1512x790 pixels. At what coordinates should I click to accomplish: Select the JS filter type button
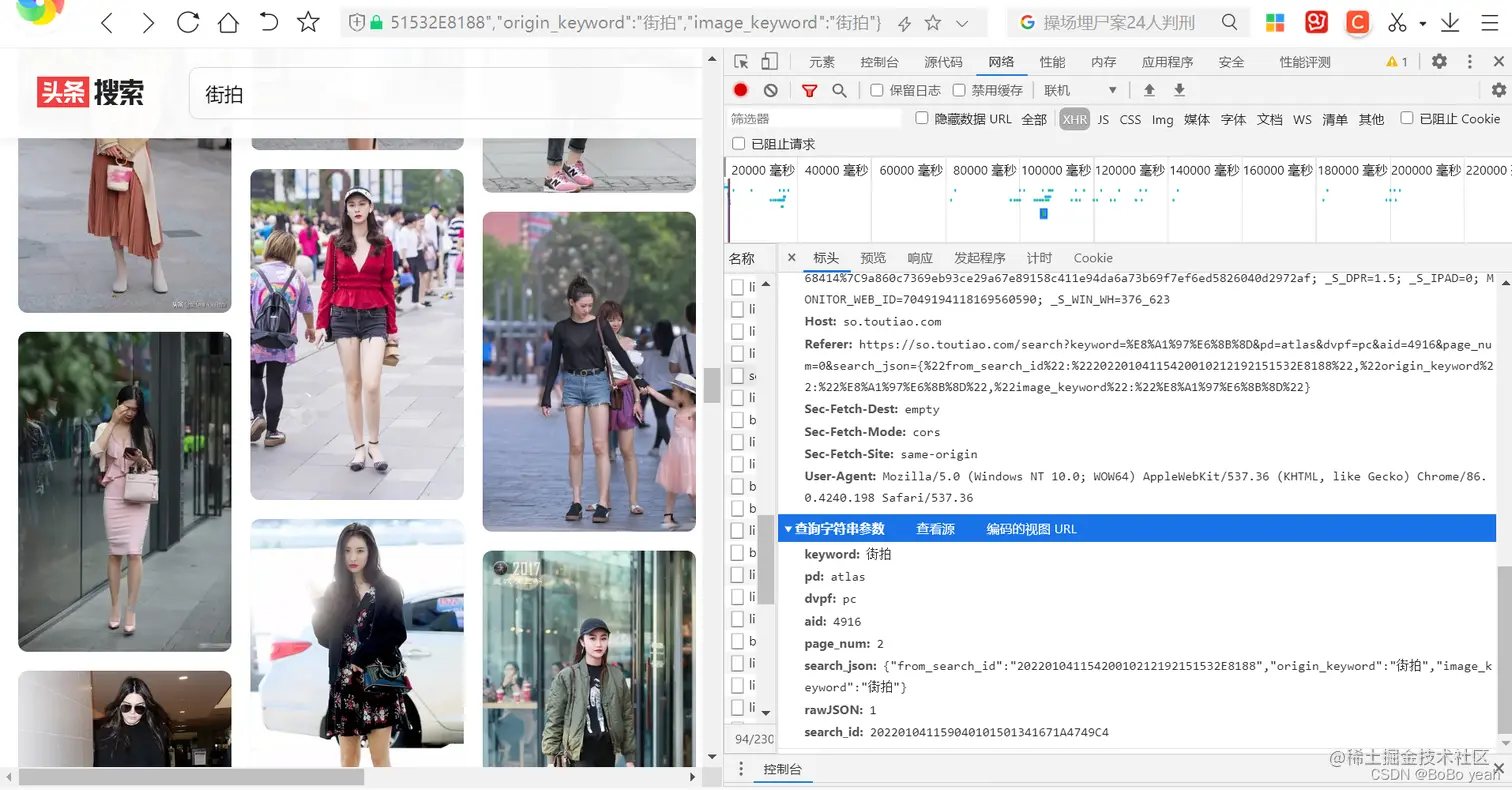pyautogui.click(x=1103, y=119)
